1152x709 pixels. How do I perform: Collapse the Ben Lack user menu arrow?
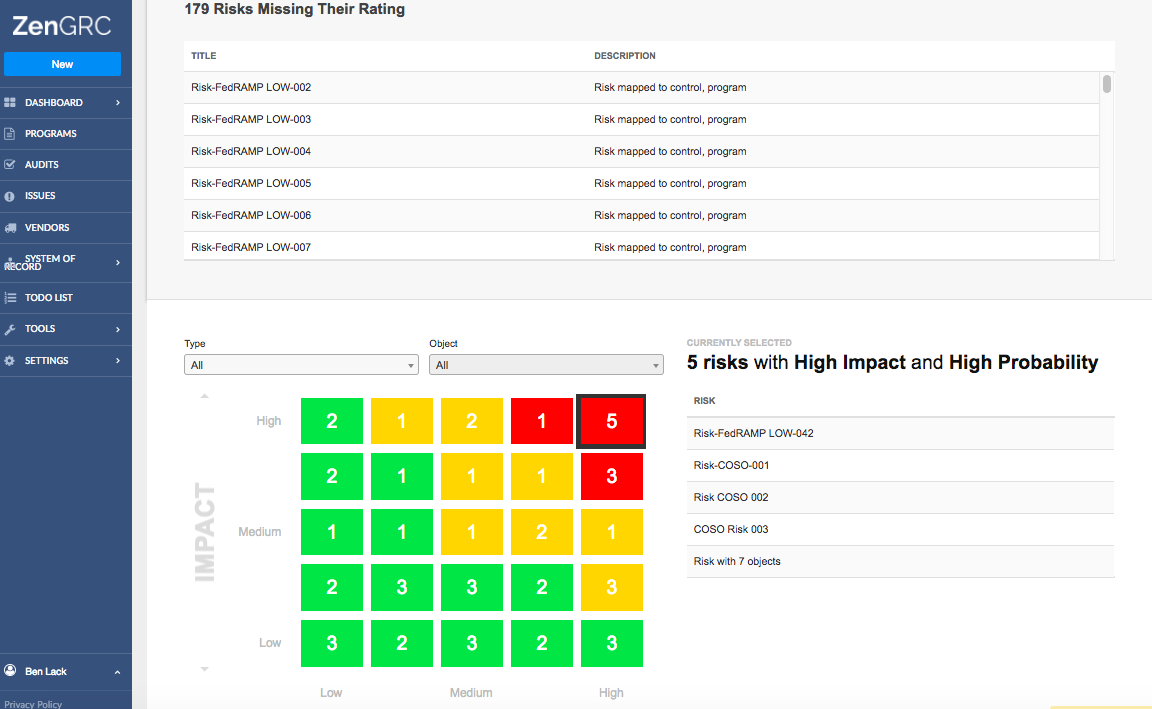tap(118, 672)
